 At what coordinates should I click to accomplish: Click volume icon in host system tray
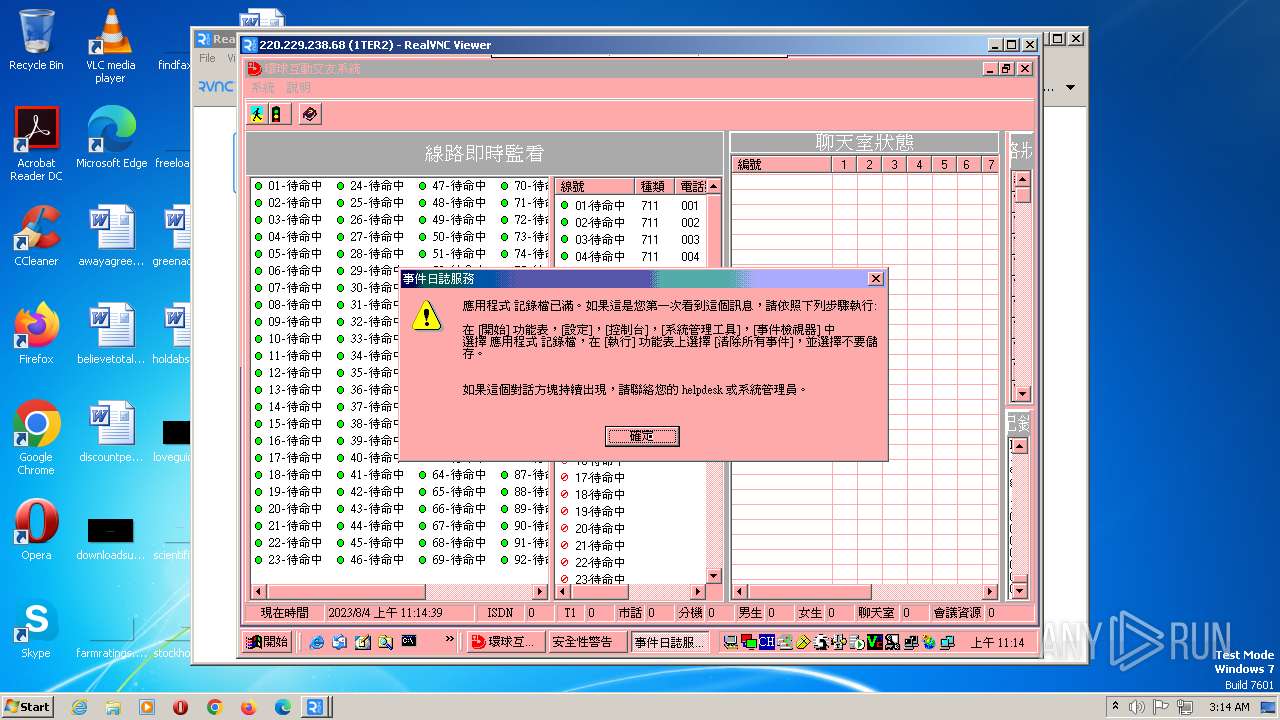[1137, 707]
